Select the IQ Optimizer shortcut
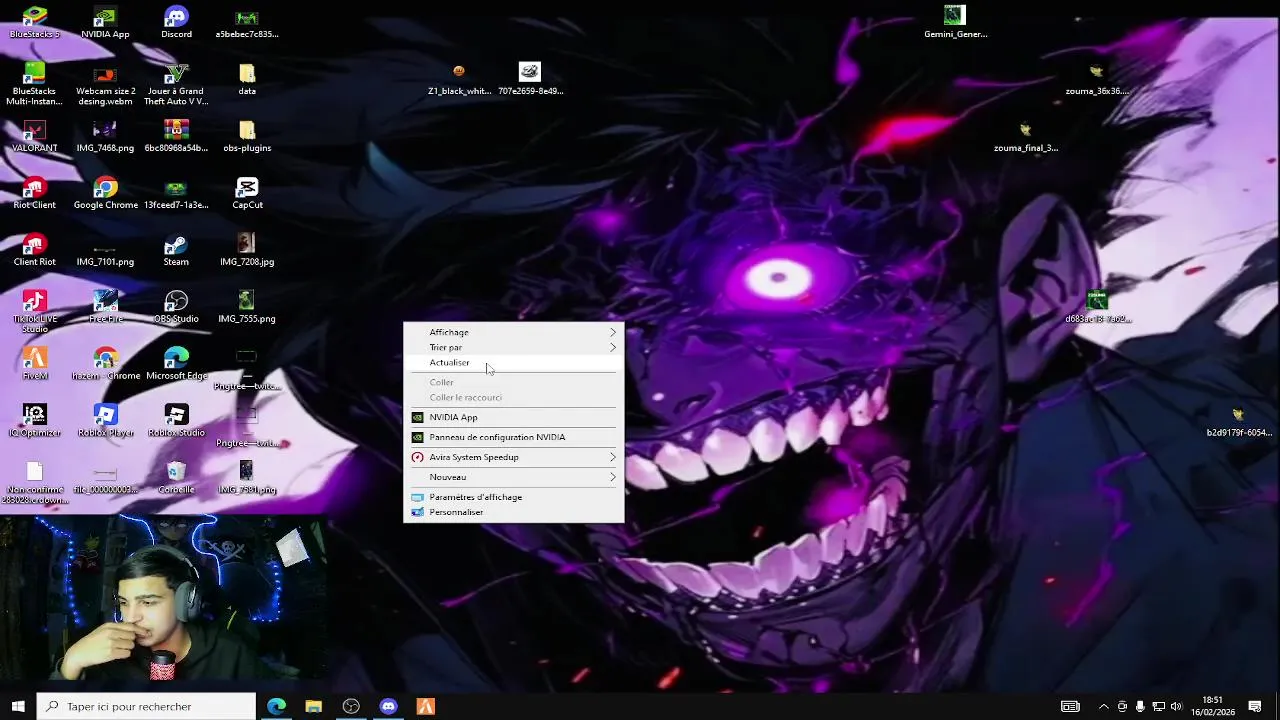The image size is (1280, 720). point(35,421)
